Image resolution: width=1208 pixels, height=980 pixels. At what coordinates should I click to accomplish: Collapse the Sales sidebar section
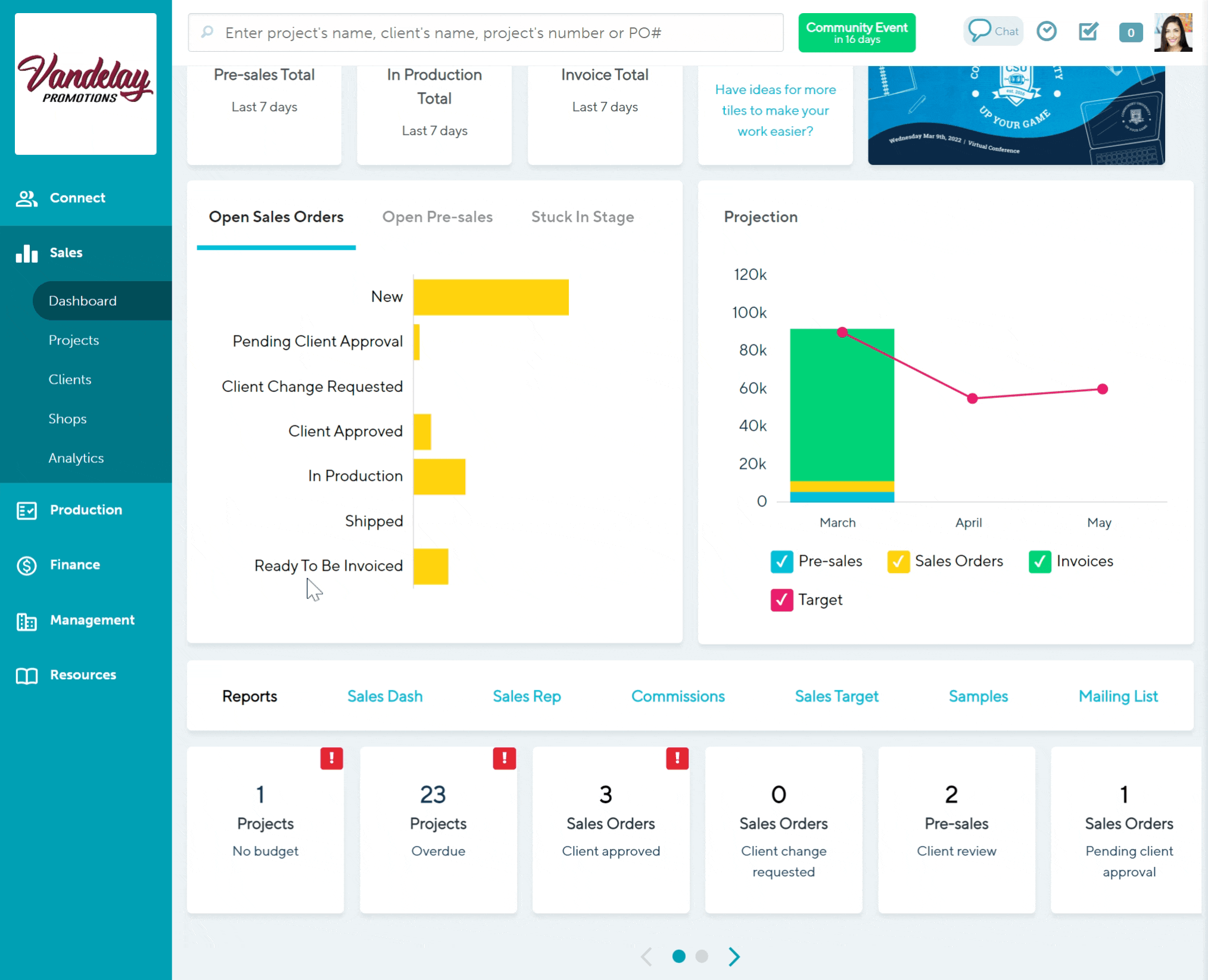point(66,253)
